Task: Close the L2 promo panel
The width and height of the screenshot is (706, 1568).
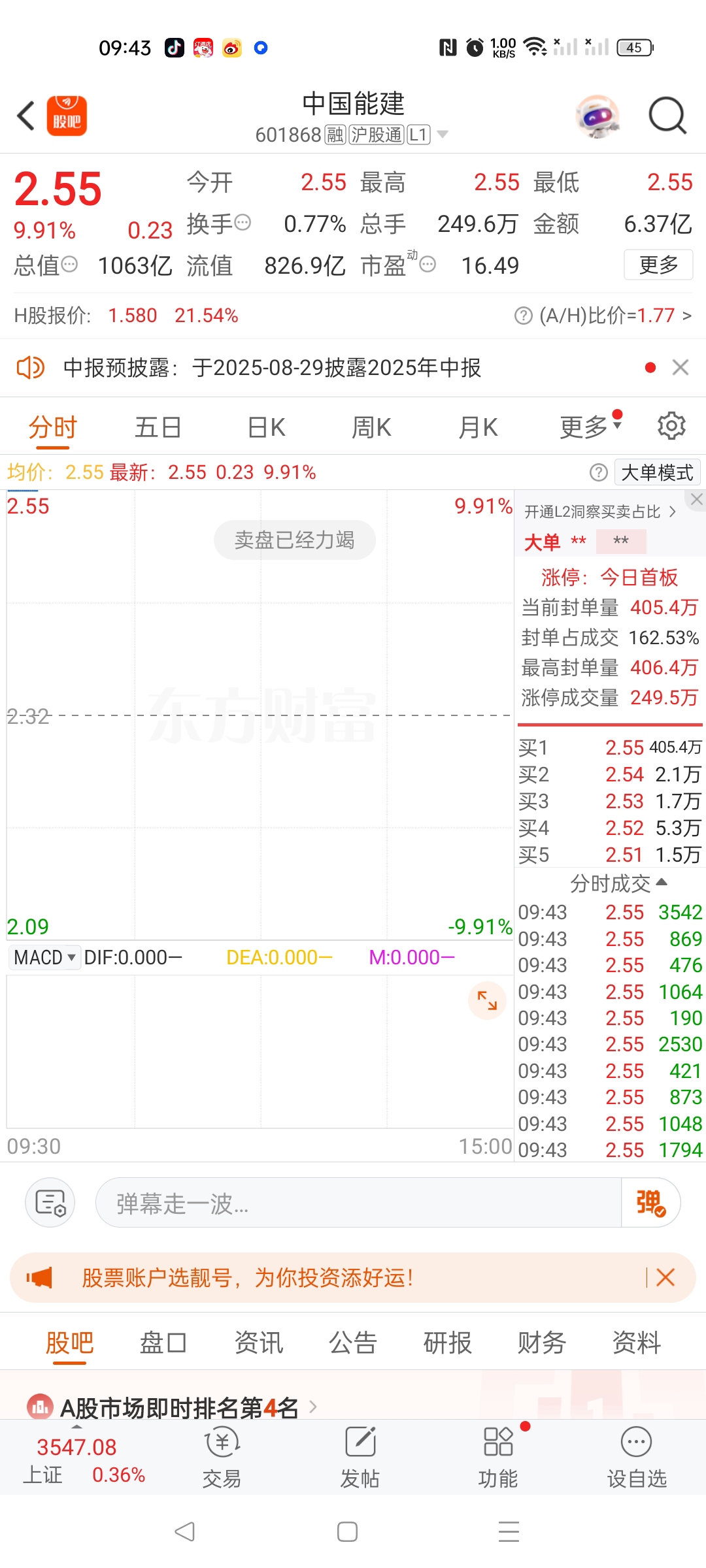Action: (x=697, y=499)
